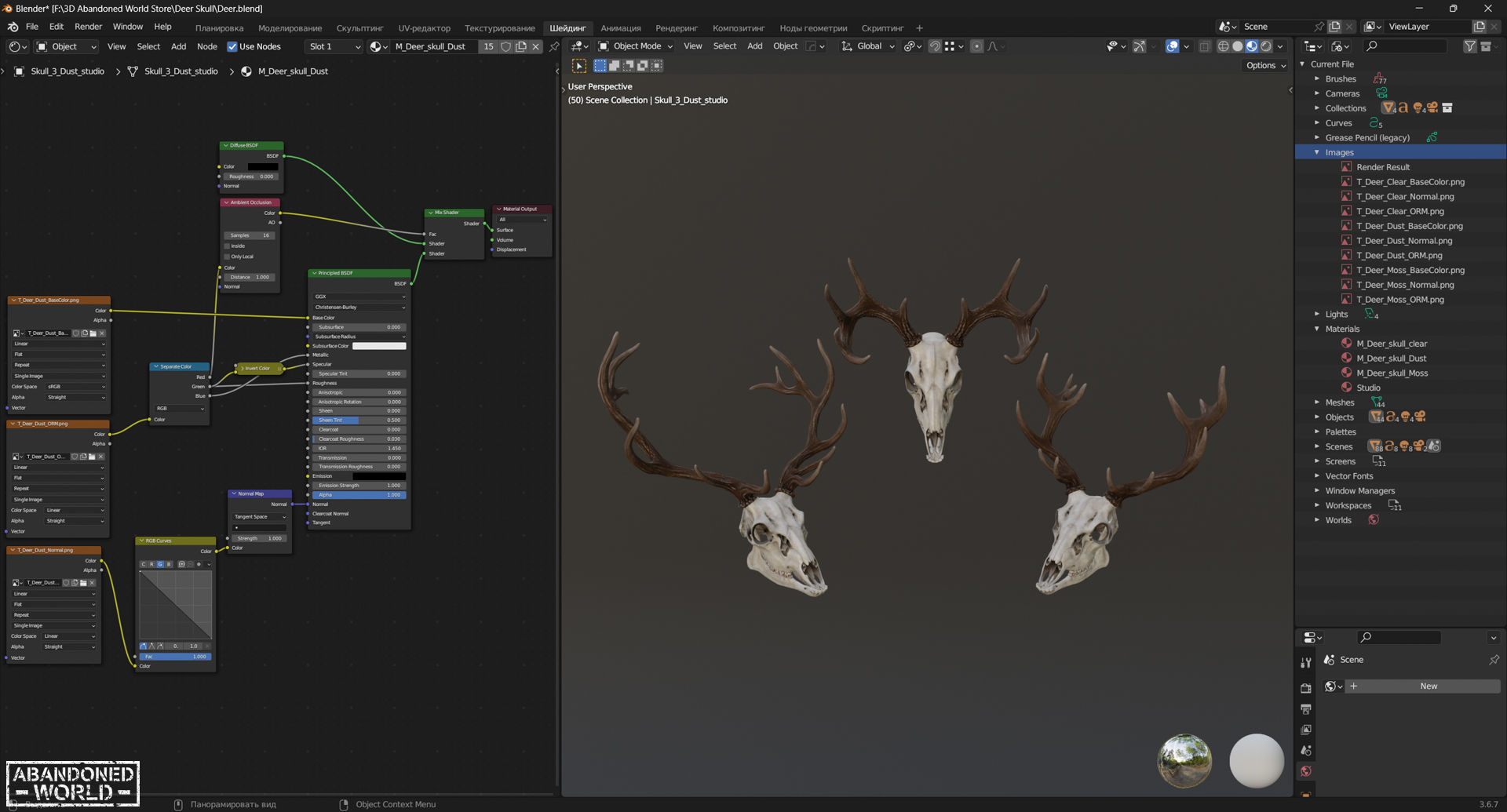Toggle X-ray display in viewport
This screenshot has height=812, width=1507.
pyautogui.click(x=1205, y=46)
